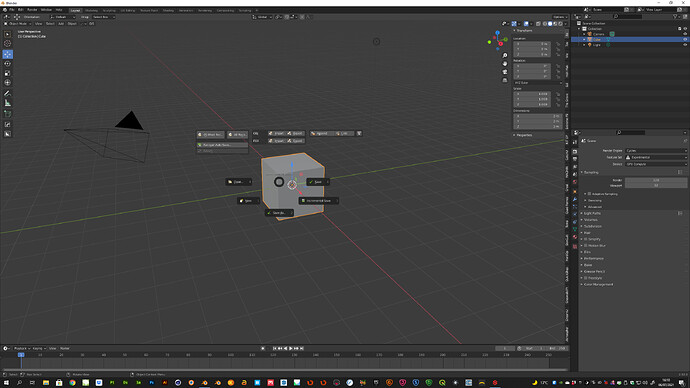The image size is (690, 388).
Task: Select the Select Box tool
Action: click(x=7, y=34)
